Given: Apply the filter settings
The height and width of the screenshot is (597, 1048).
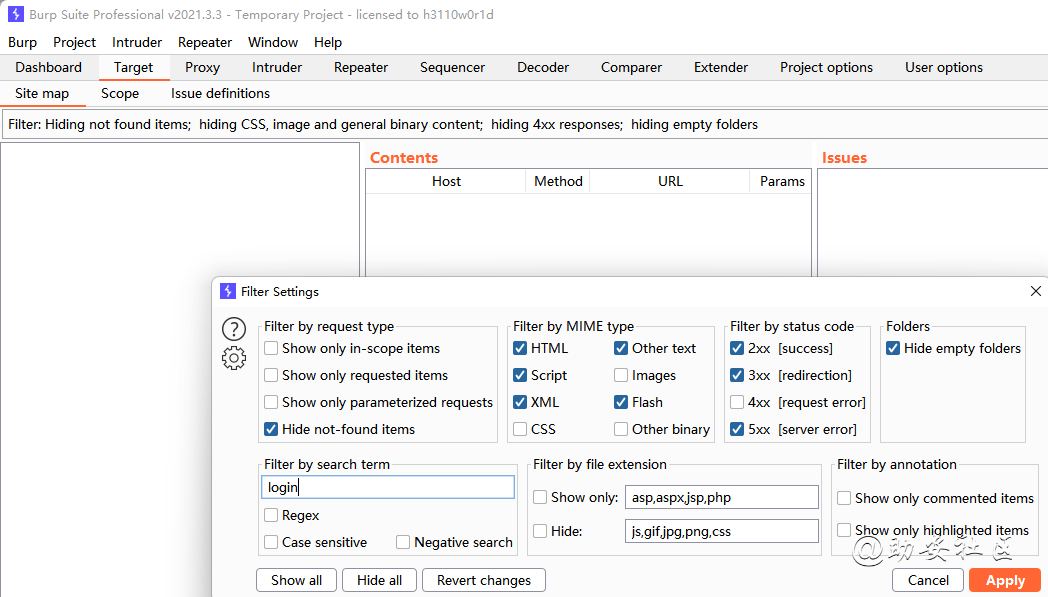Looking at the screenshot, I should pyautogui.click(x=1005, y=580).
